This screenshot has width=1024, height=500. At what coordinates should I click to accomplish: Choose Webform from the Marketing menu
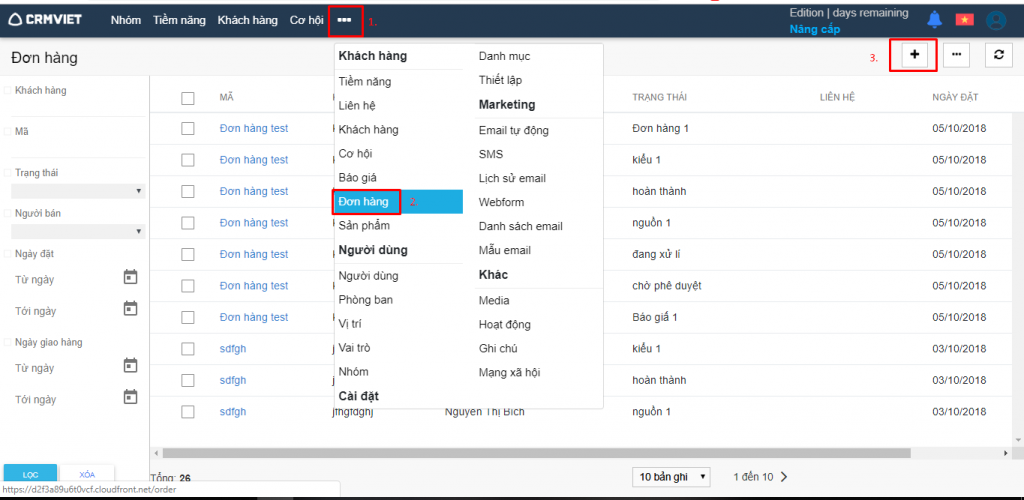pyautogui.click(x=501, y=202)
